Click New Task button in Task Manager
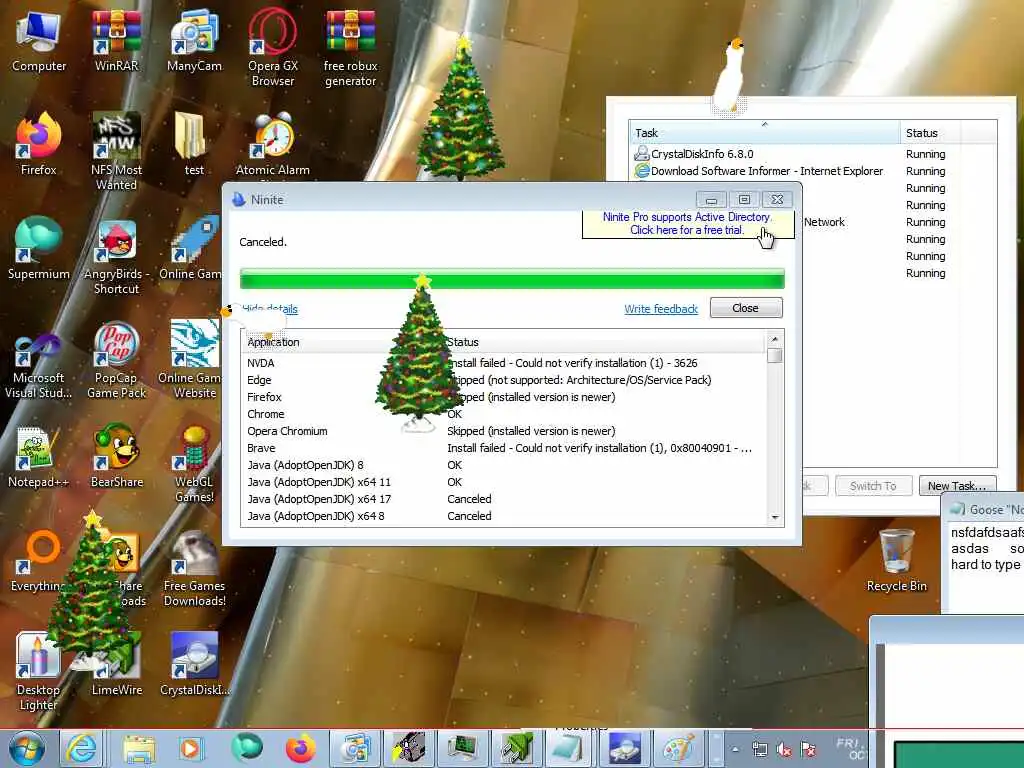The width and height of the screenshot is (1024, 768). tap(957, 486)
